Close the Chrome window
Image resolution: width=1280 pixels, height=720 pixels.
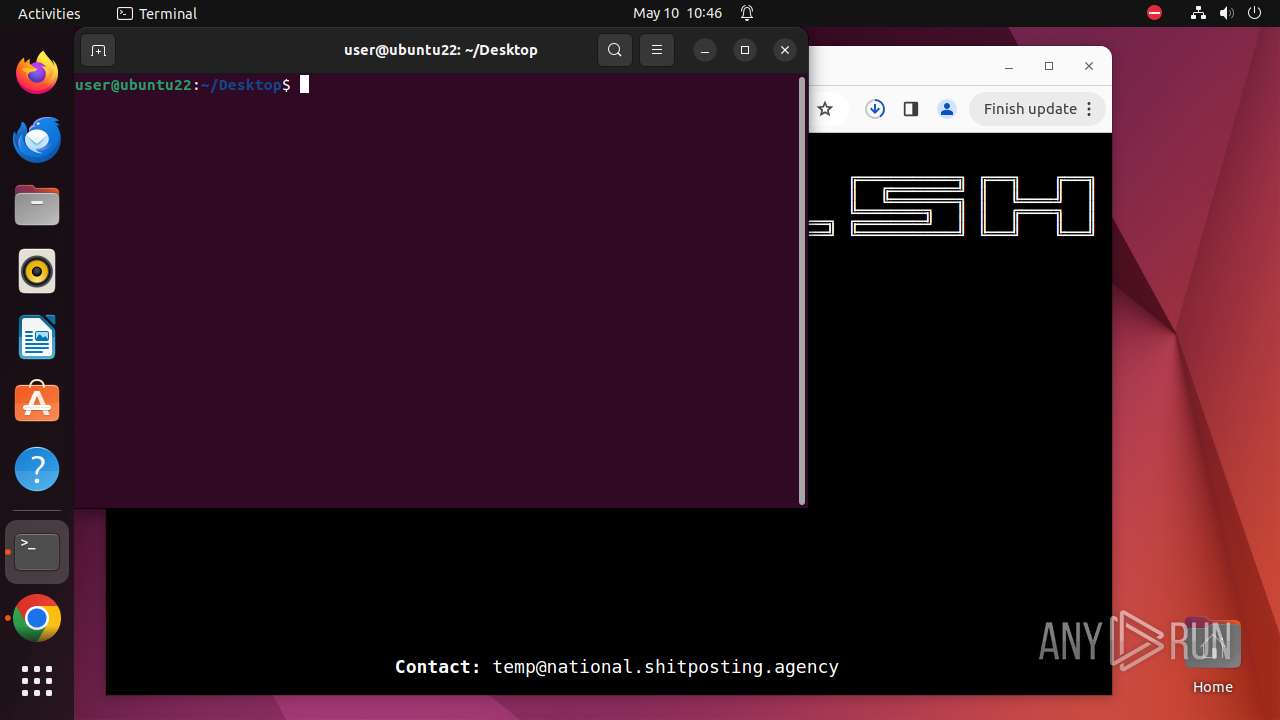tap(1089, 66)
